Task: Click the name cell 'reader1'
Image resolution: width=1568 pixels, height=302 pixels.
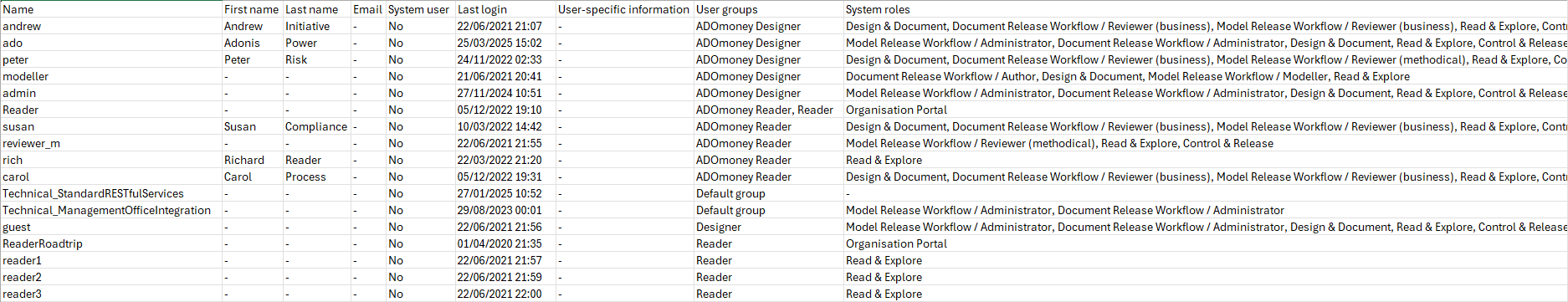Action: click(x=111, y=260)
